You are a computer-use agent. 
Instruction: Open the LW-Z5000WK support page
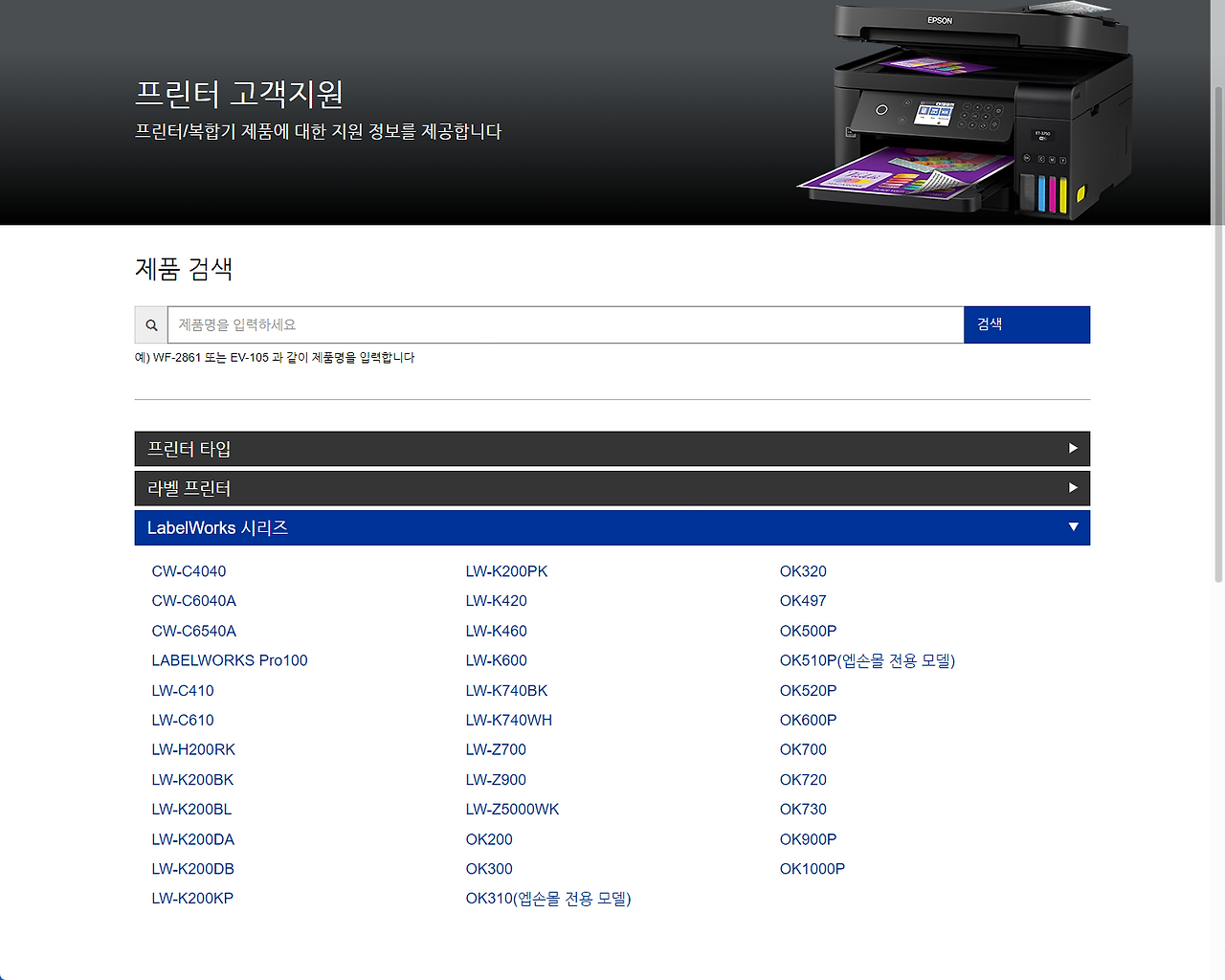pos(512,809)
